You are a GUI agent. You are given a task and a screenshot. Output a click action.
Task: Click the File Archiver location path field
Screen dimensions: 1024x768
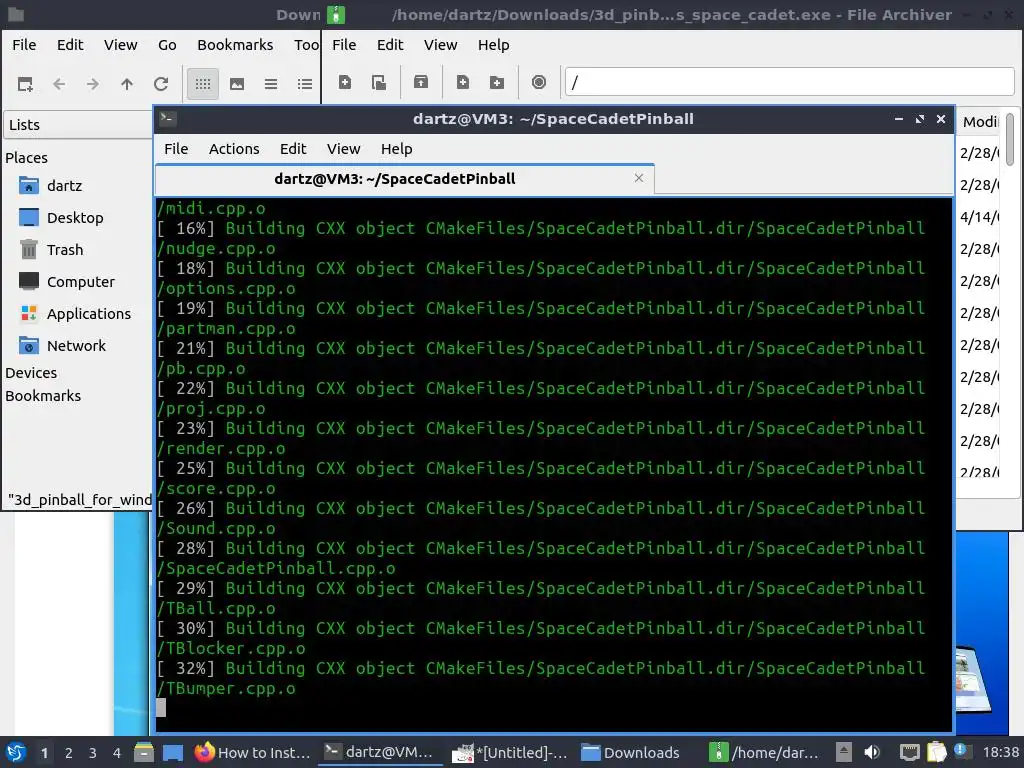click(789, 82)
